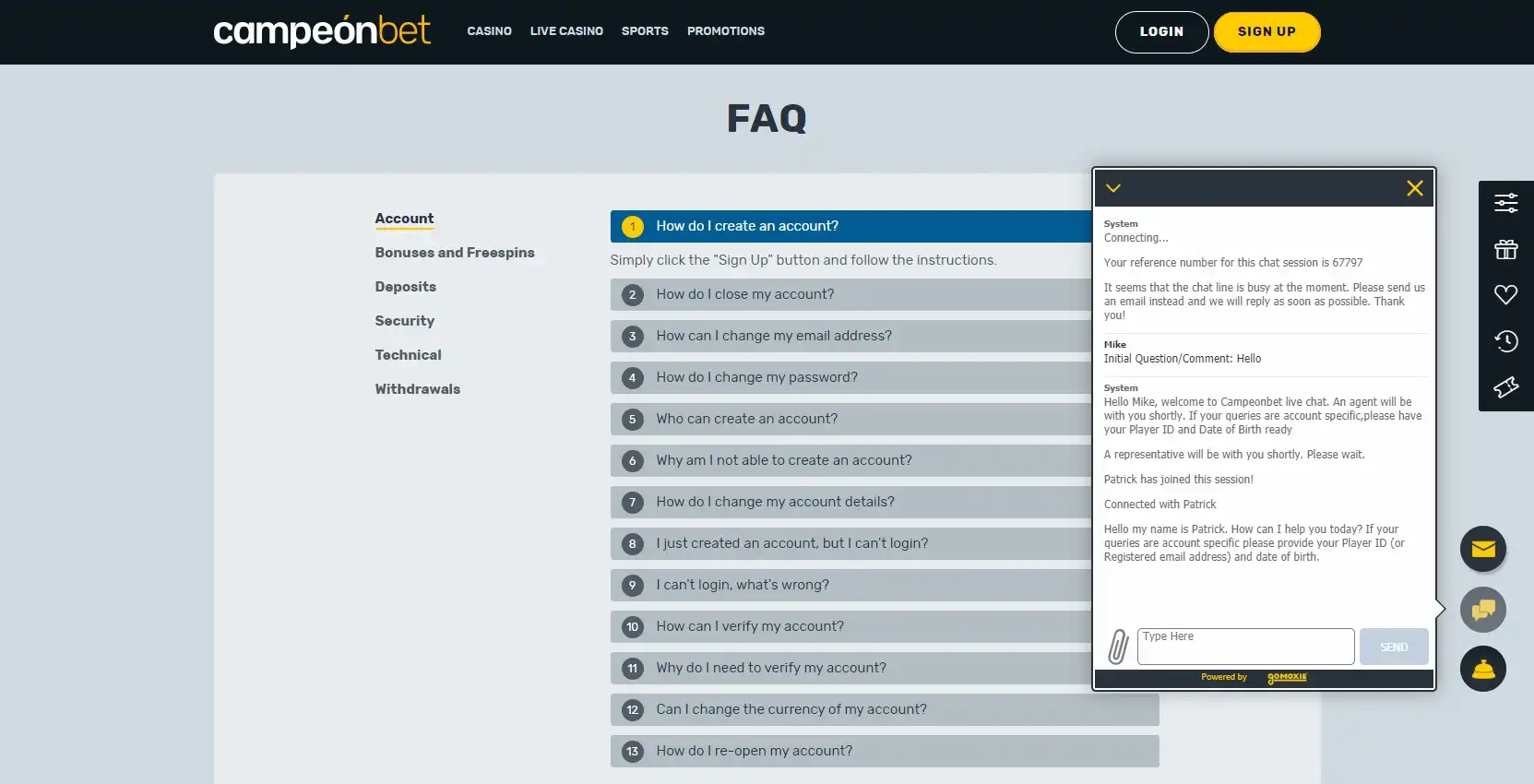This screenshot has height=784, width=1534.
Task: Select the Withdrawals FAQ category
Action: click(418, 389)
